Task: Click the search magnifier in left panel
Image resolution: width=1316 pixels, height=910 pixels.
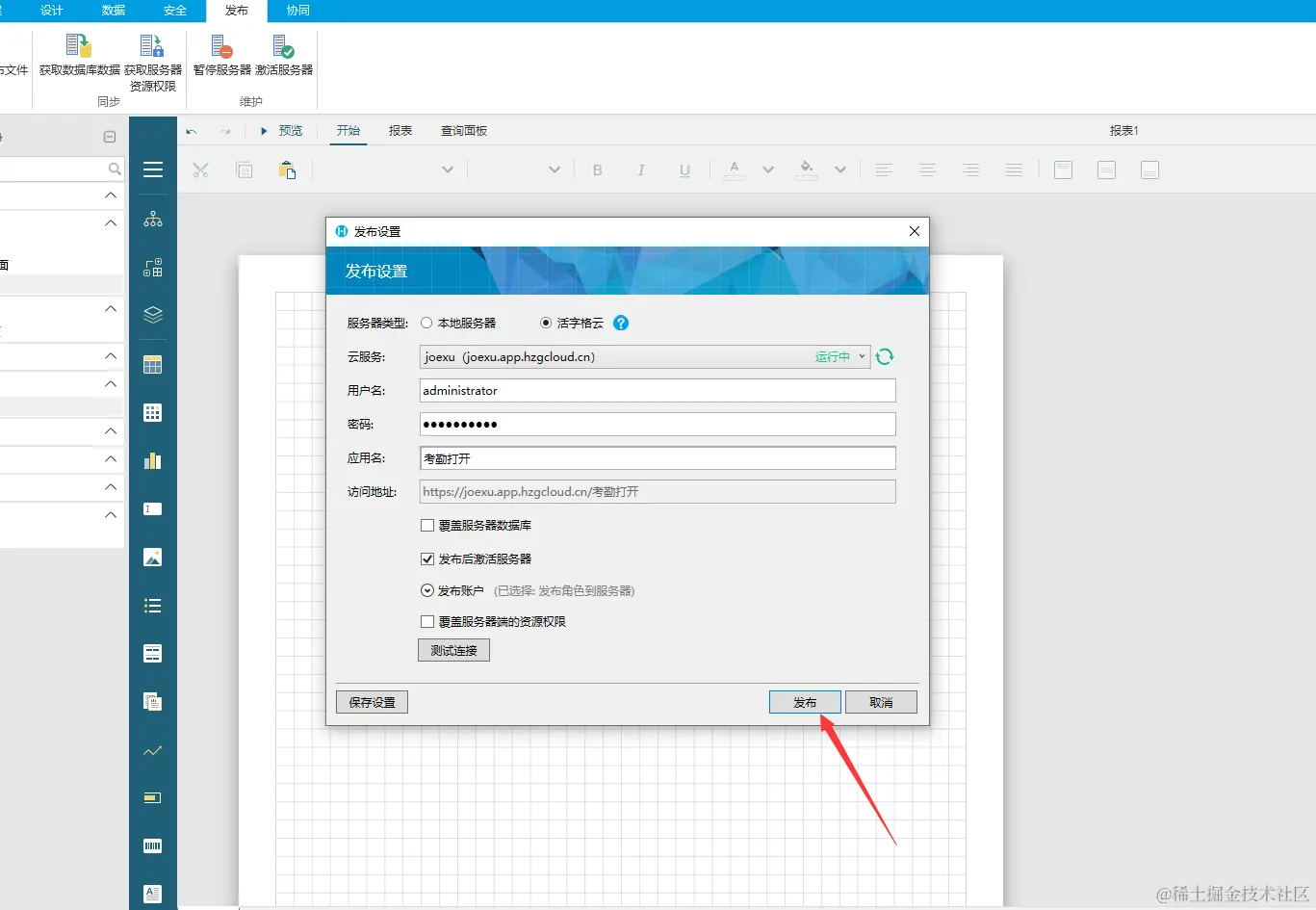Action: pos(115,169)
